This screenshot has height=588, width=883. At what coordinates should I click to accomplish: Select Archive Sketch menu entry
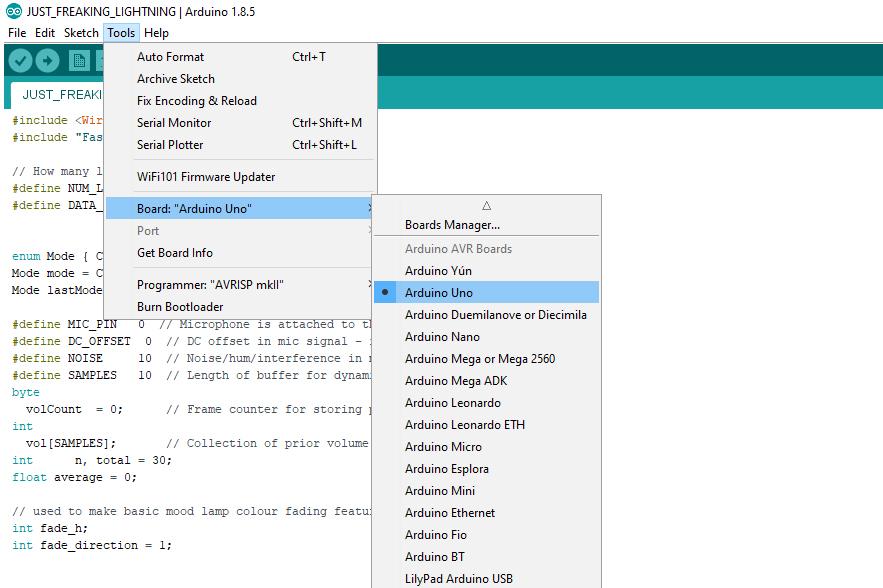(241, 78)
